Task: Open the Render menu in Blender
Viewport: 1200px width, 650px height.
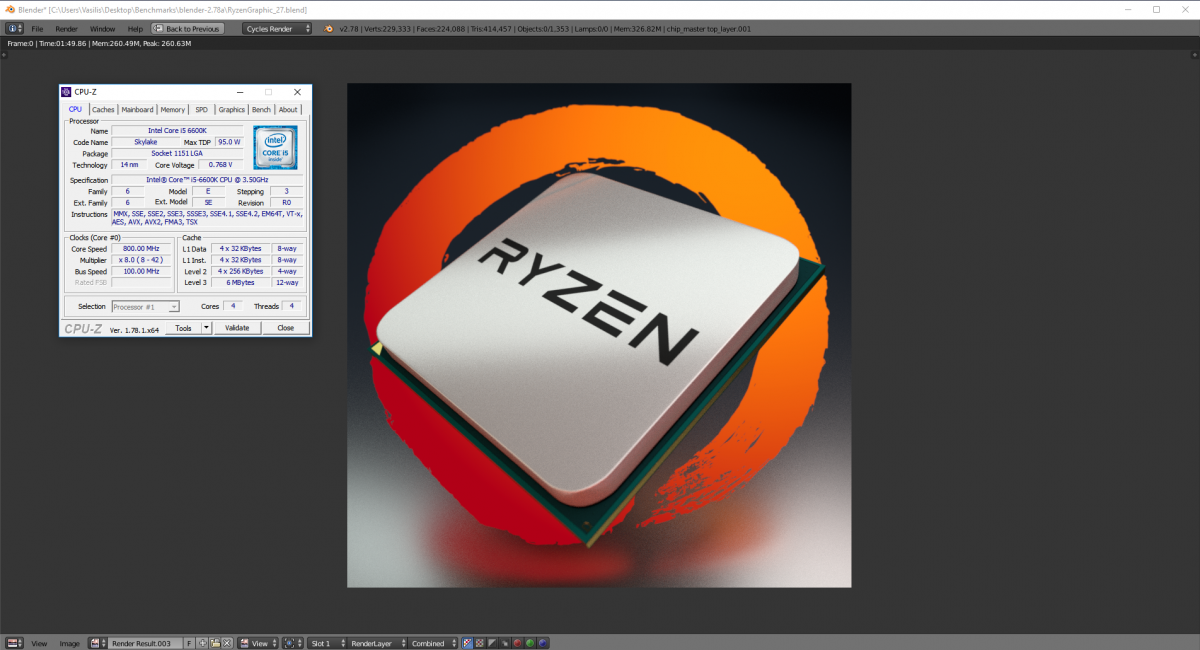Action: (66, 29)
